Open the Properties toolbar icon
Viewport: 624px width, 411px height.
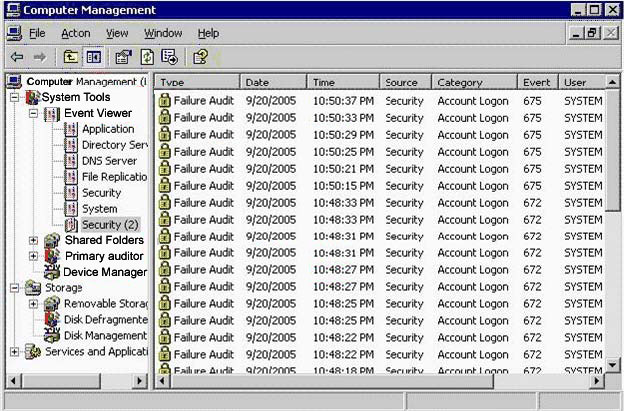pos(123,57)
